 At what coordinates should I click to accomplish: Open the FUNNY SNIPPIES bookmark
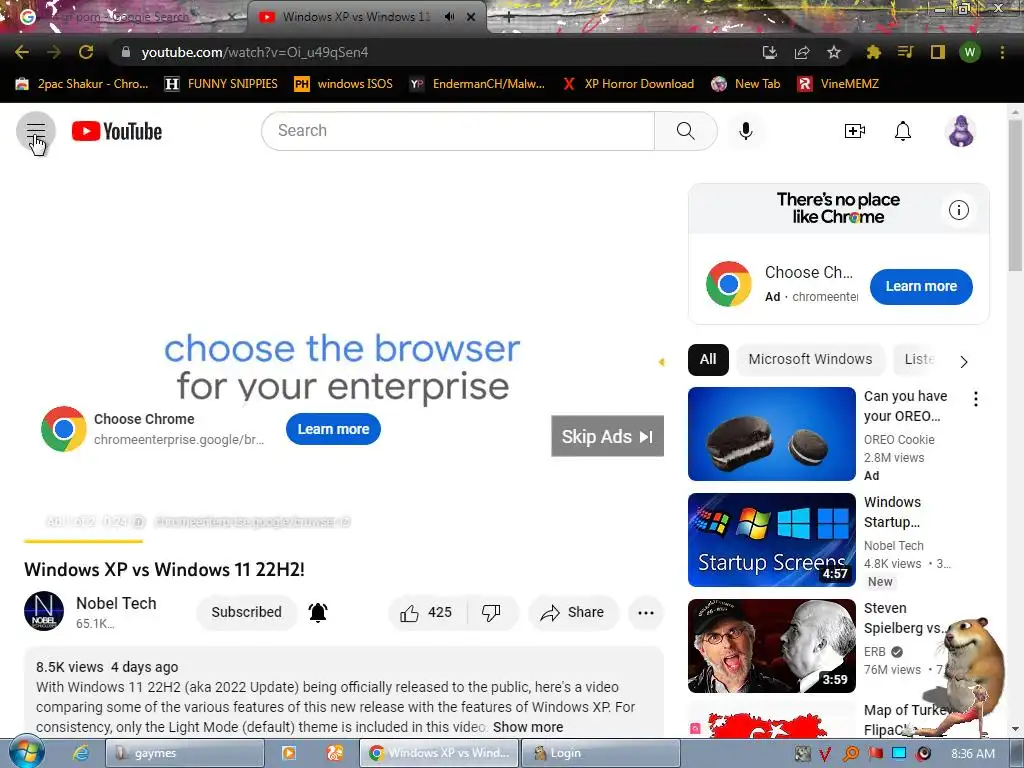coord(221,84)
